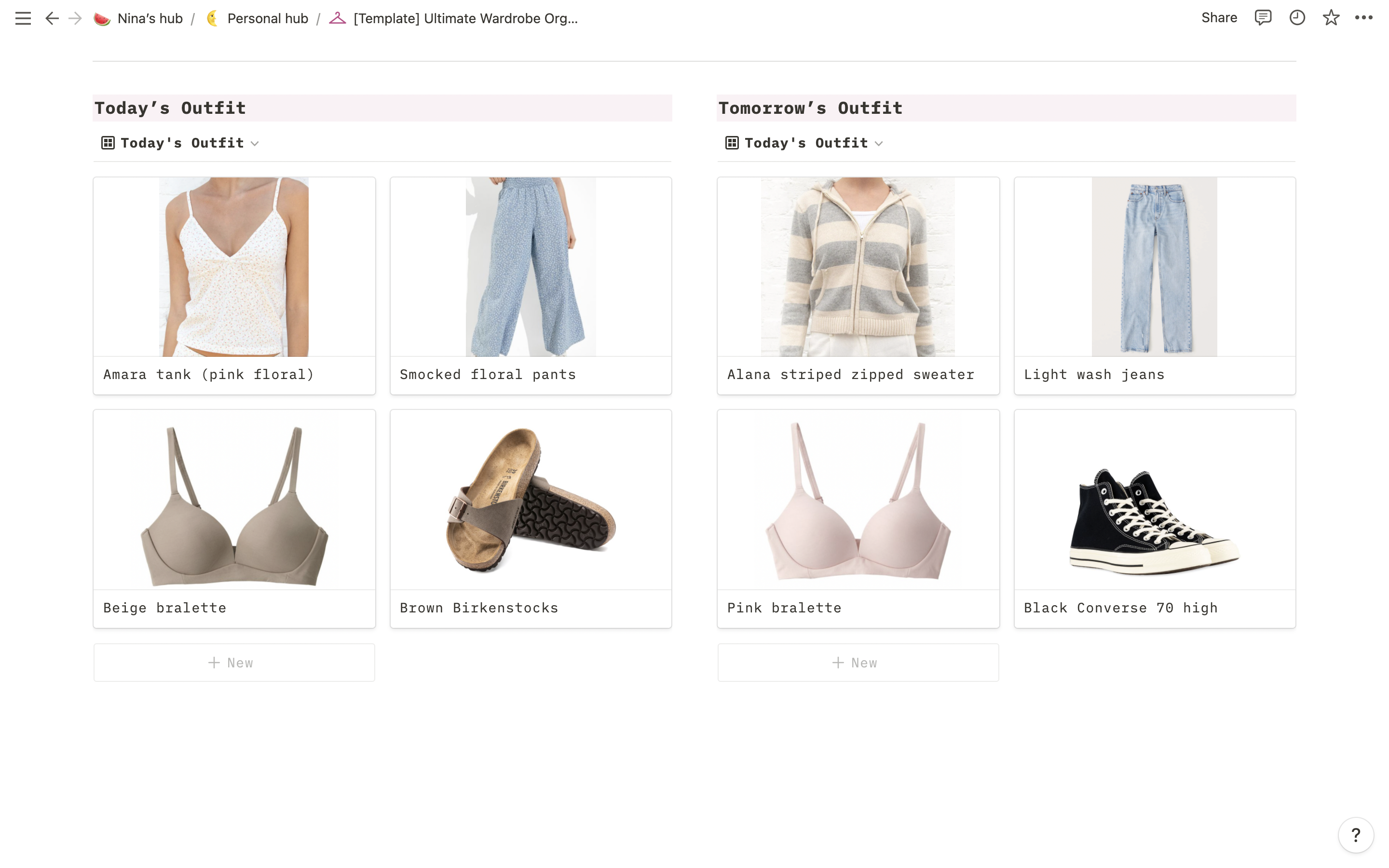Open the Brown Birkenstocks card
The width and height of the screenshot is (1389, 868).
(531, 518)
